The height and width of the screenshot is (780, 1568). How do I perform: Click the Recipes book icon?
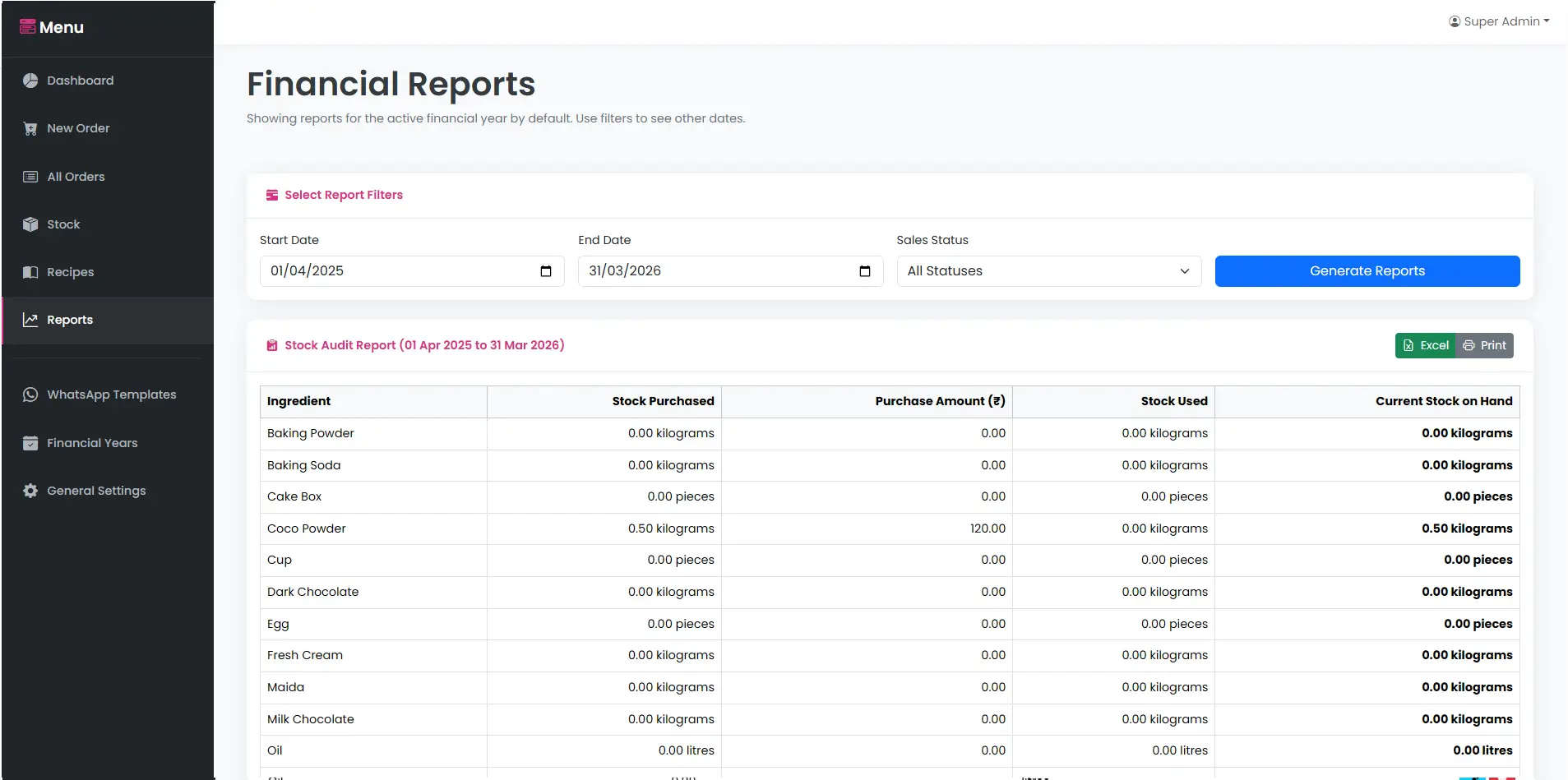30,272
